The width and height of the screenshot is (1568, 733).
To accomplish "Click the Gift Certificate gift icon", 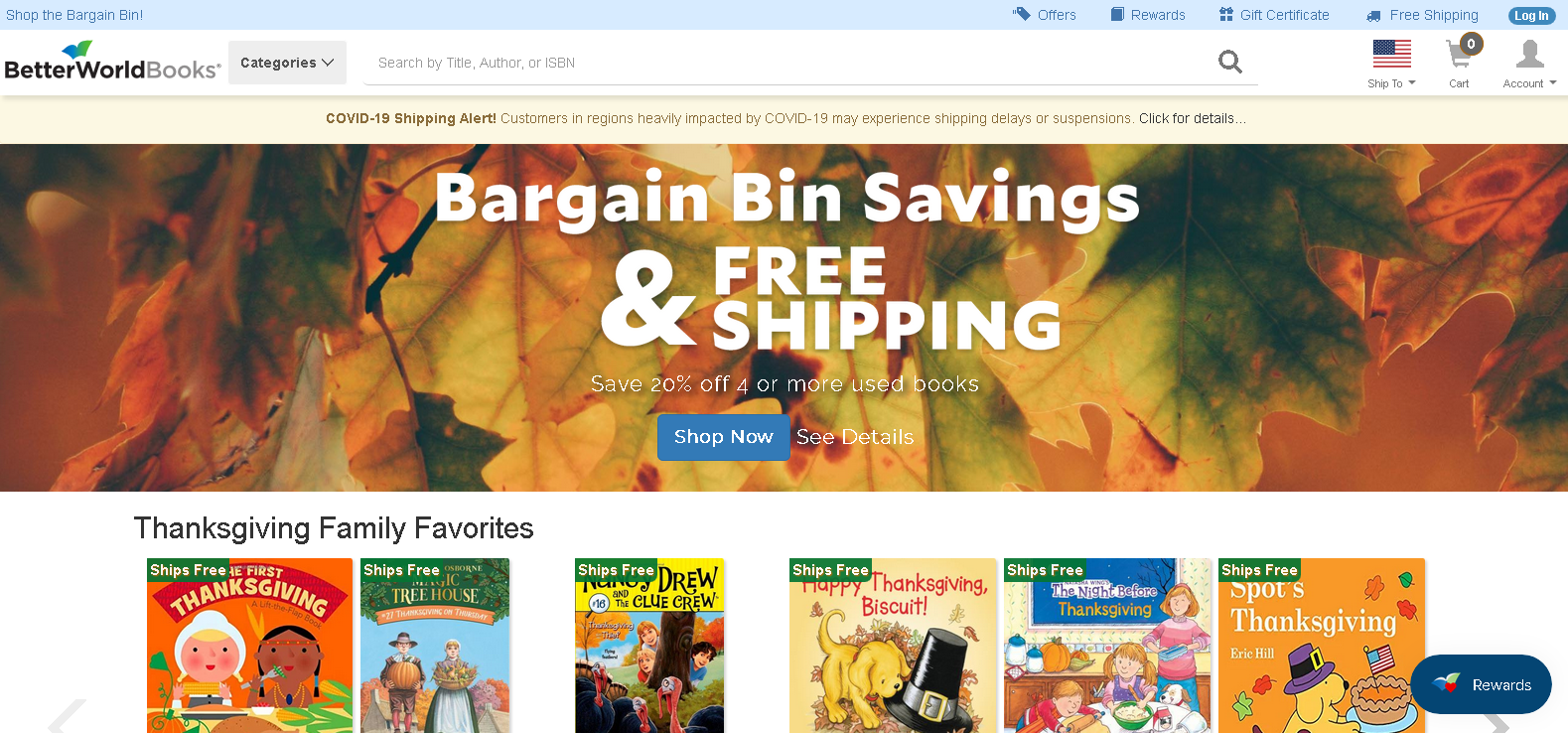I will (x=1226, y=15).
